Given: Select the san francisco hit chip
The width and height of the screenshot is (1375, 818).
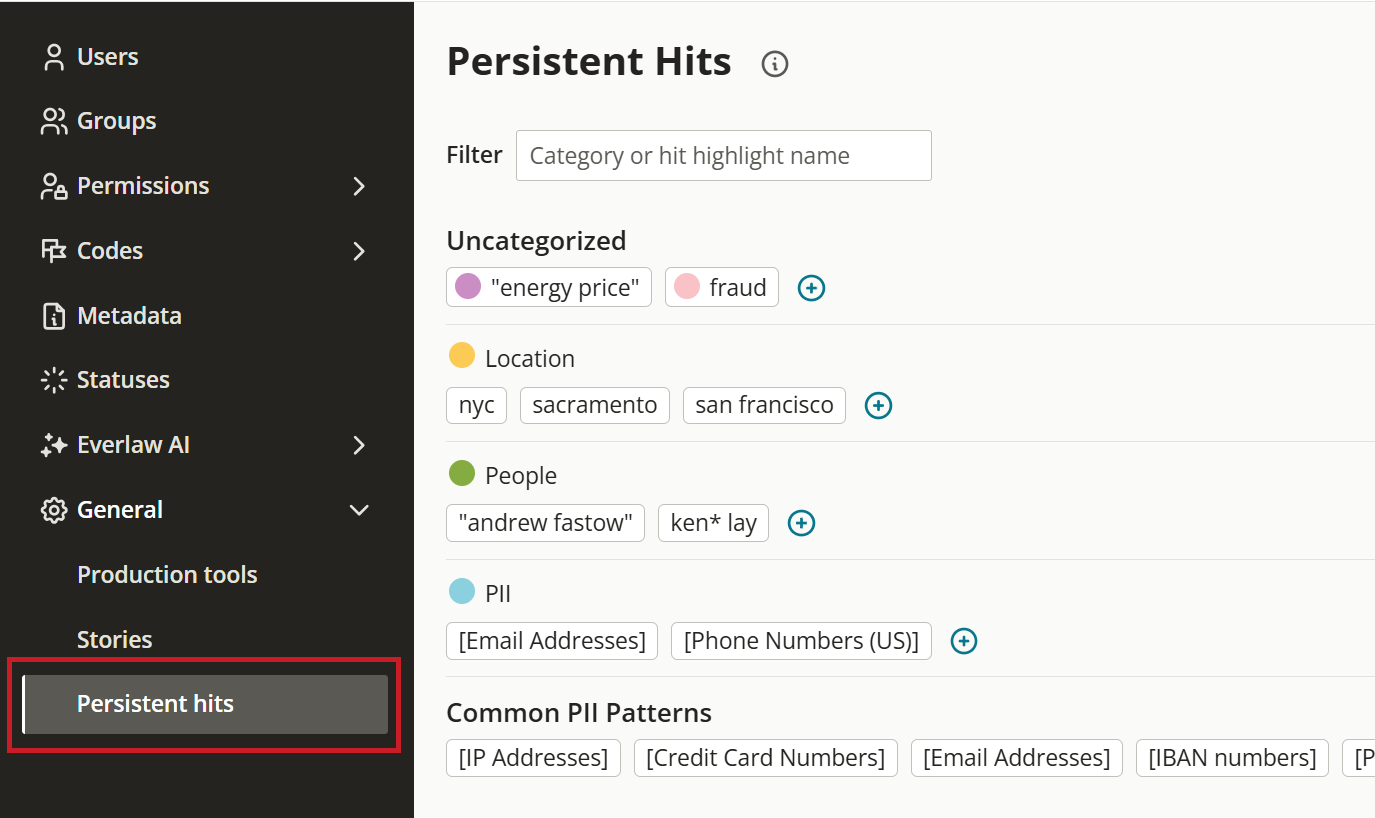Looking at the screenshot, I should [x=765, y=405].
